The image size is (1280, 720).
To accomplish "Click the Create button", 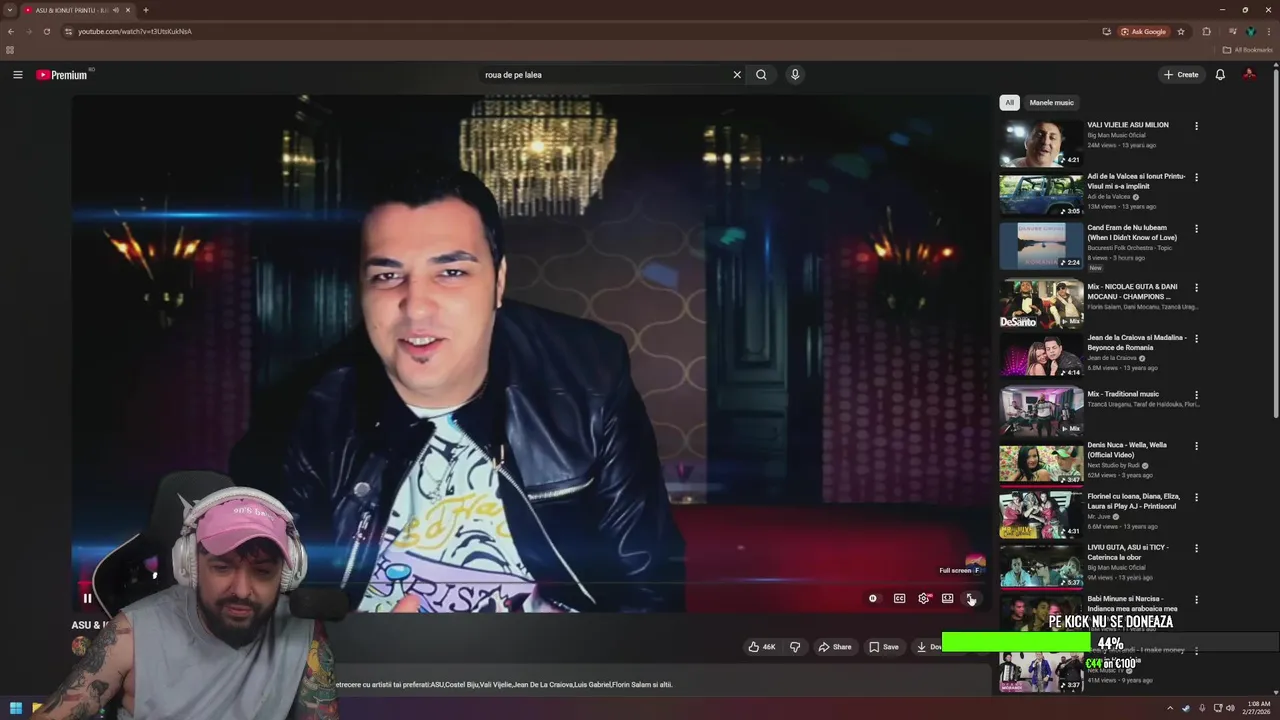I will (x=1181, y=75).
